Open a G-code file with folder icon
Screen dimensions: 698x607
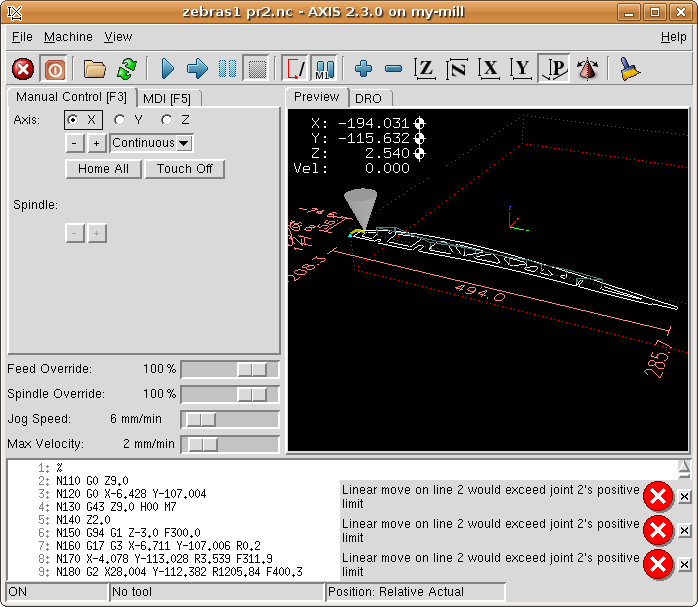(x=95, y=69)
